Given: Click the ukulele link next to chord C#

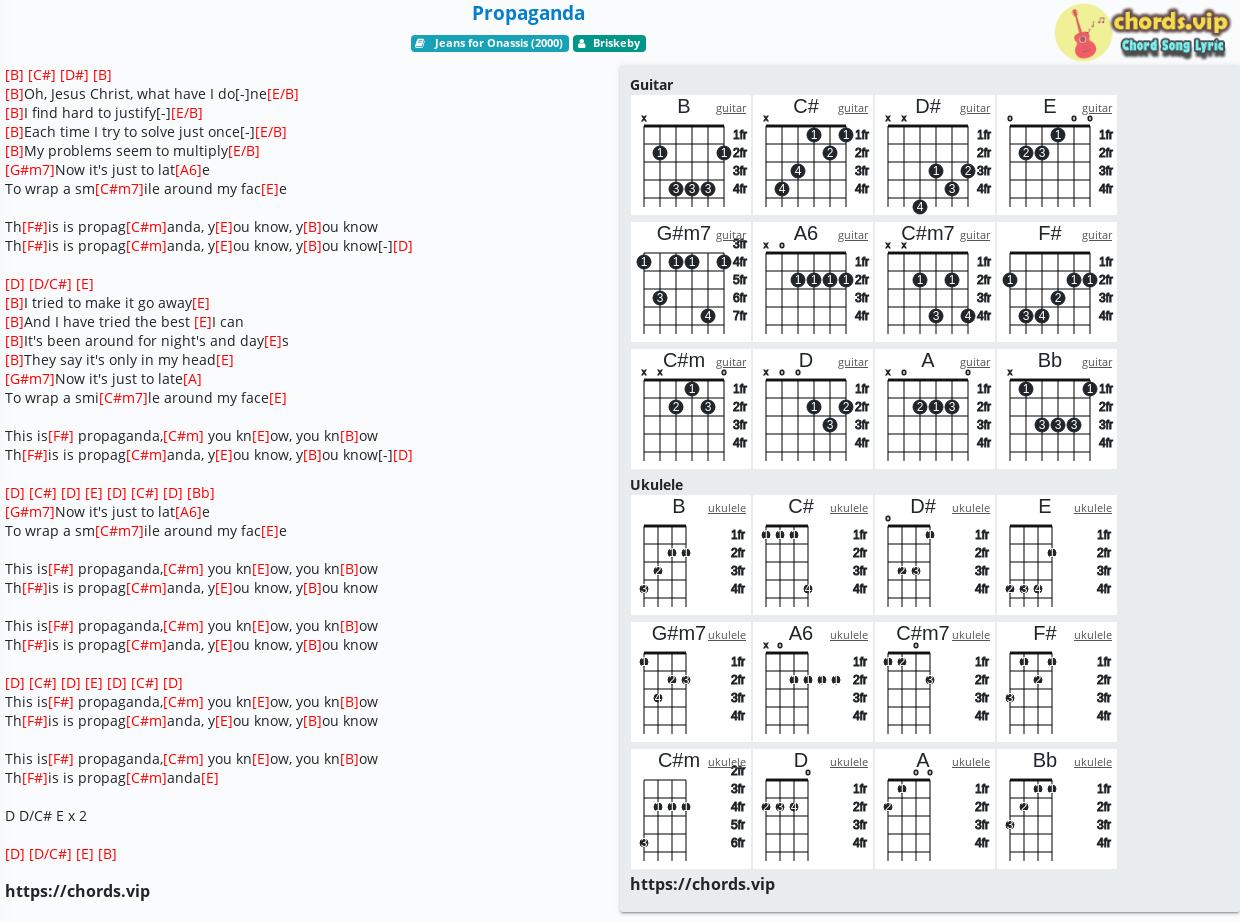Looking at the screenshot, I should (849, 508).
